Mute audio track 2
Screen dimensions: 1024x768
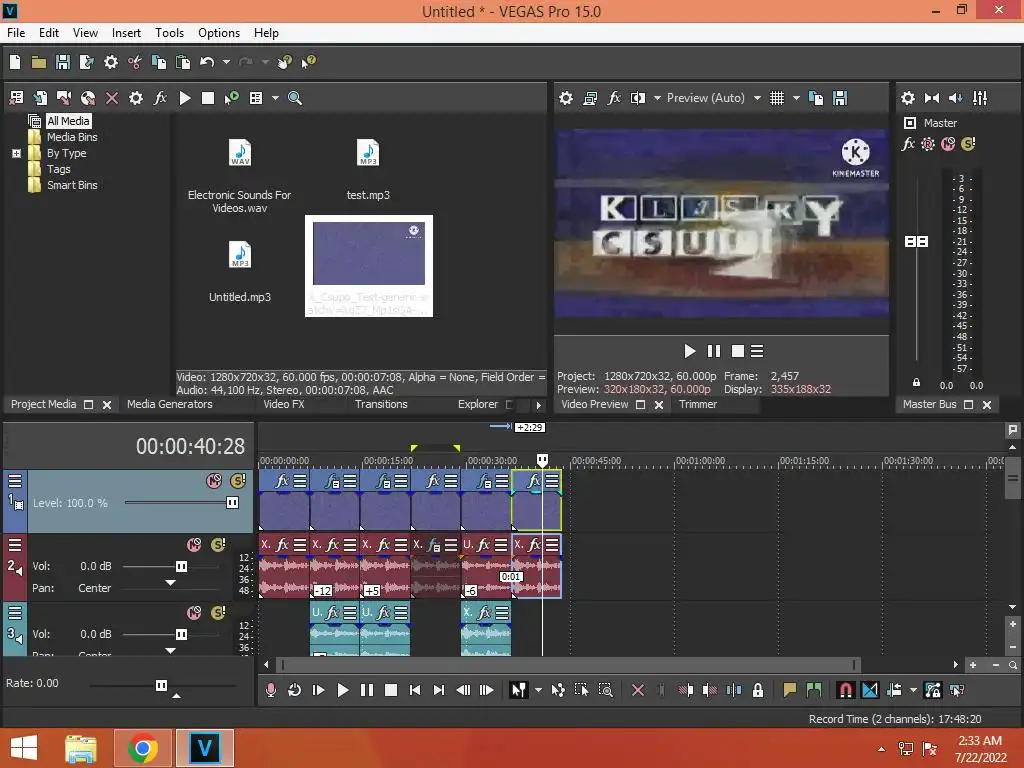194,545
